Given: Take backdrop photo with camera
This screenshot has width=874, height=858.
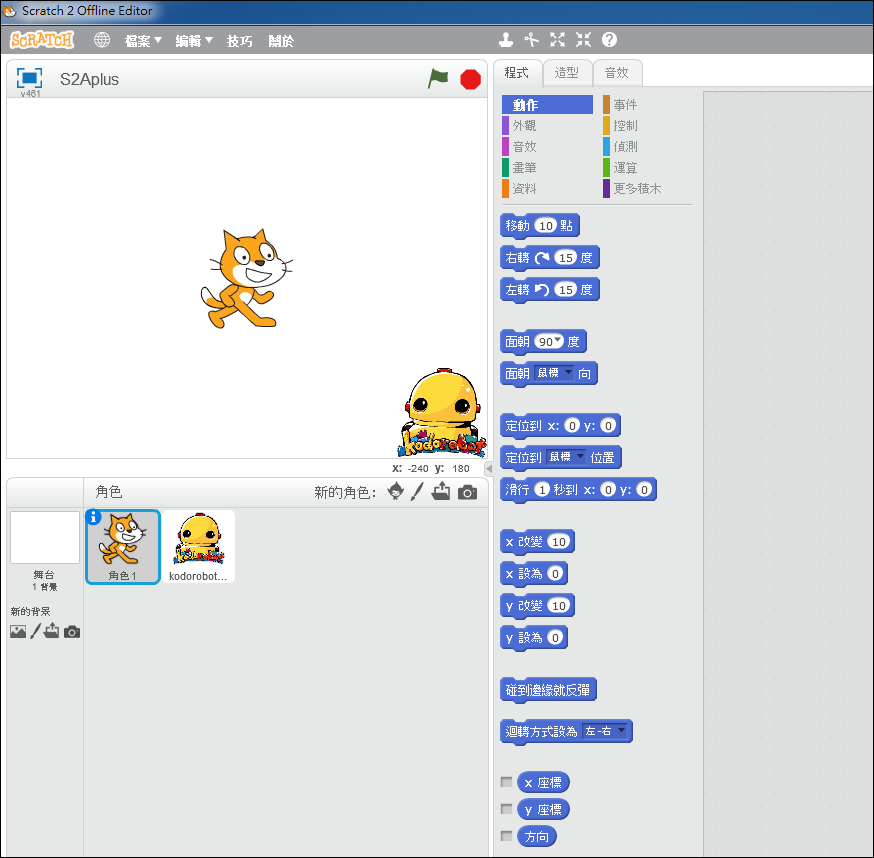Looking at the screenshot, I should click(72, 632).
